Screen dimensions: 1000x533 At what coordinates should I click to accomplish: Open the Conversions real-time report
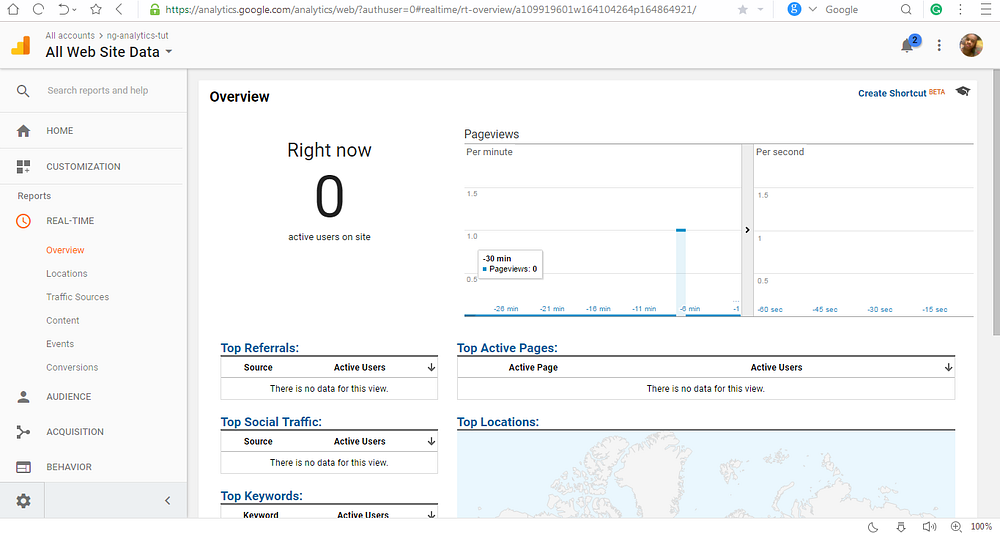coord(72,367)
